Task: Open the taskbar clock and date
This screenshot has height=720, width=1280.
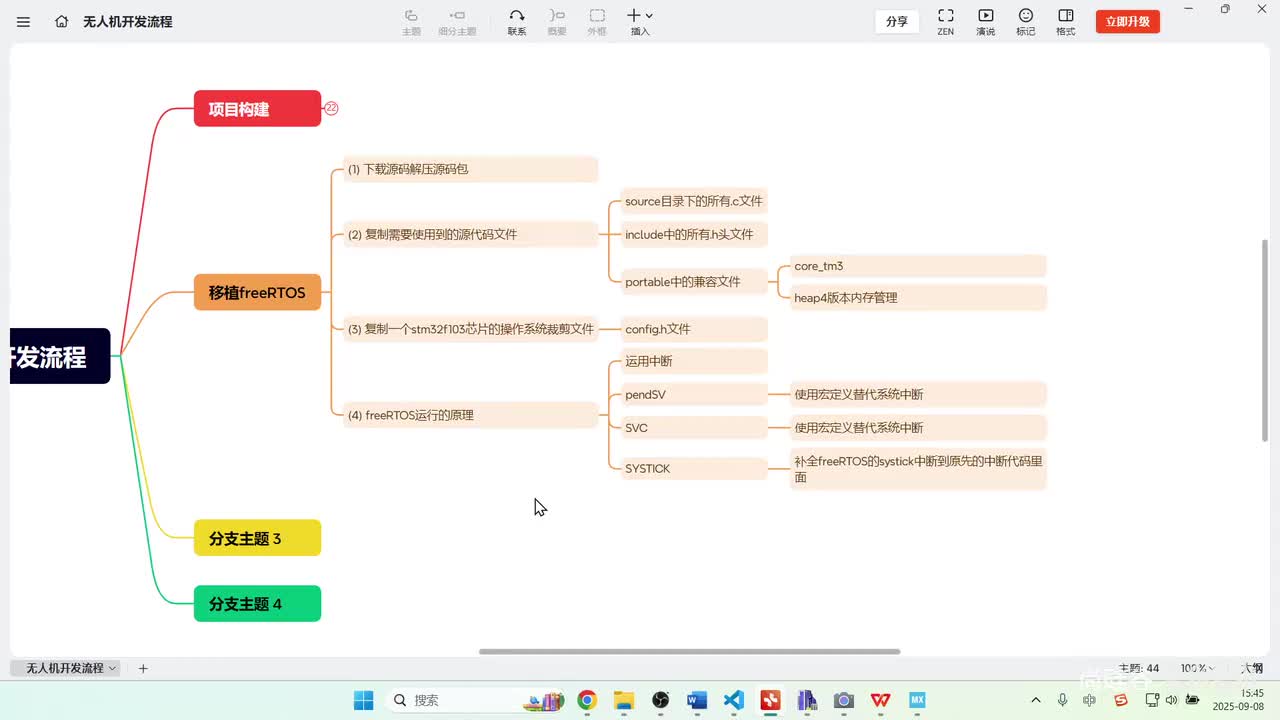Action: [1238, 699]
